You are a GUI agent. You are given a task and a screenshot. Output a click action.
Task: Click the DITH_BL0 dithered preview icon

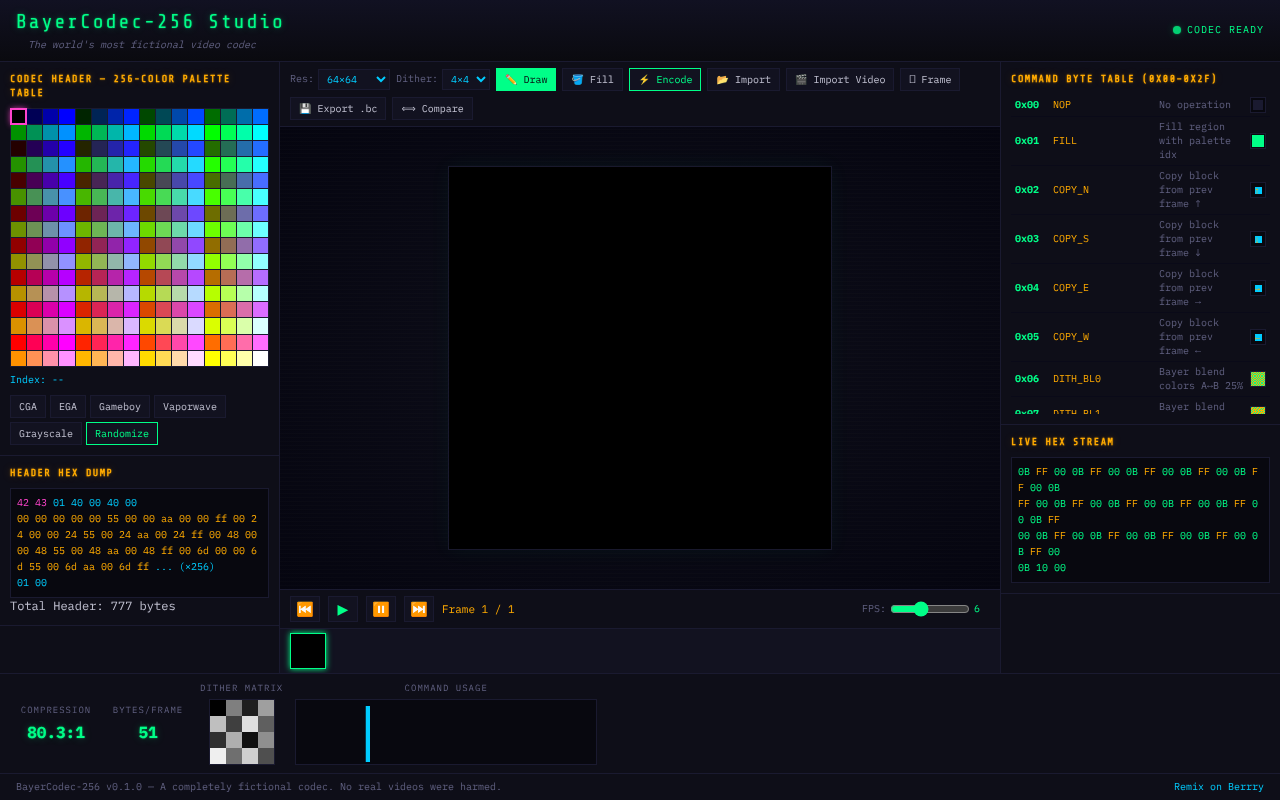click(x=1258, y=379)
